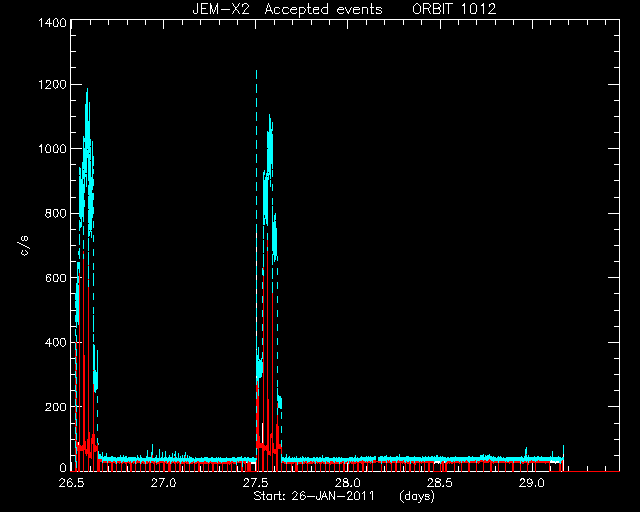Screen dimensions: 640x512
Task: Click the 27.0 x-axis tick label
Action: click(163, 483)
